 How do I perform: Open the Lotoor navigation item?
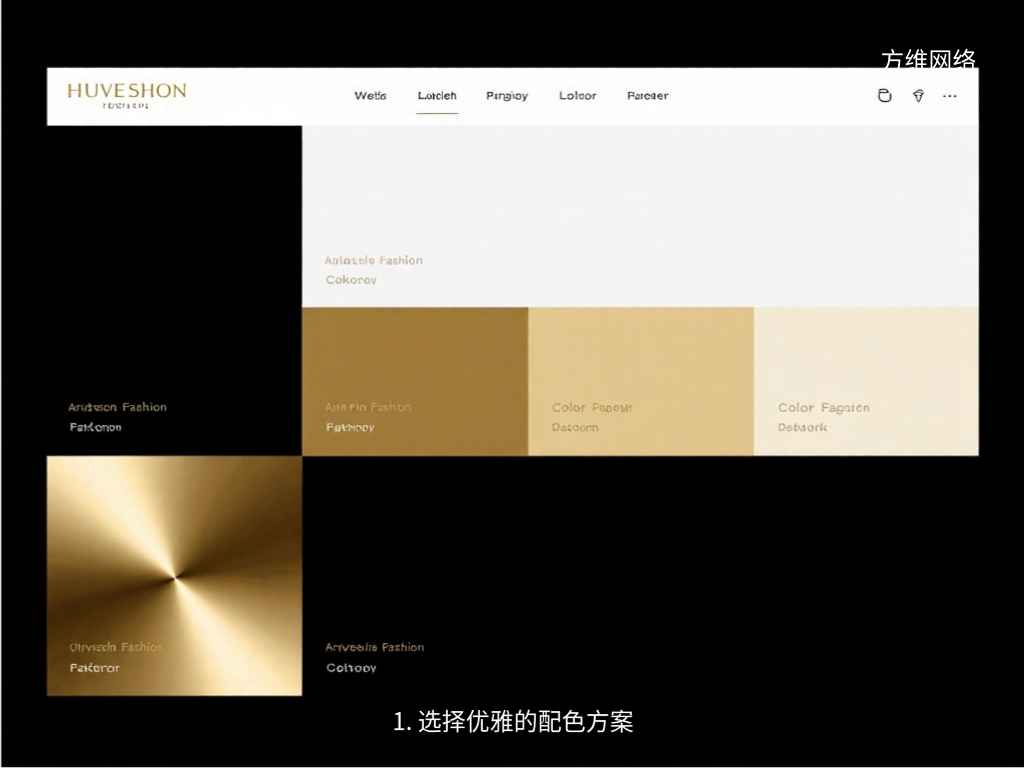point(577,96)
